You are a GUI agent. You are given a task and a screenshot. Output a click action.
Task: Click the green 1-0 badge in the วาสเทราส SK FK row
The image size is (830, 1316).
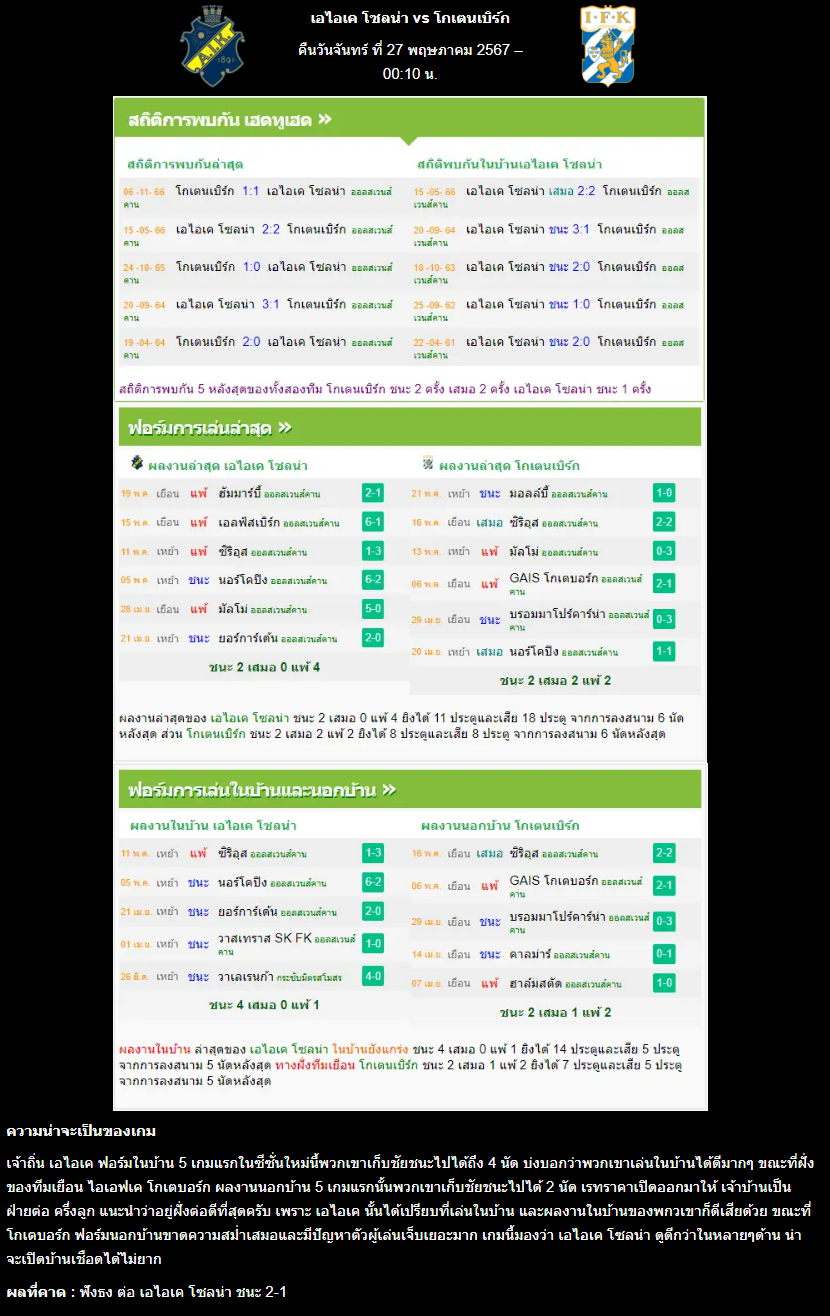pyautogui.click(x=373, y=943)
